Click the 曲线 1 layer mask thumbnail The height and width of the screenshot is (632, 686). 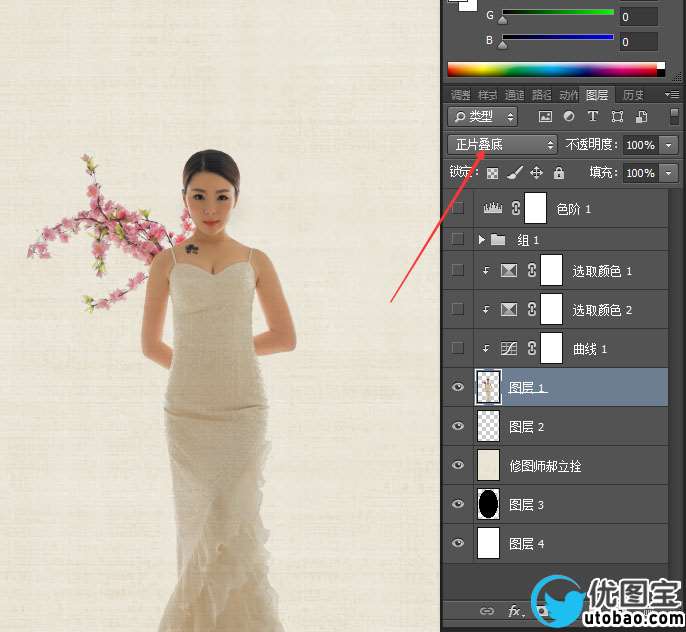pyautogui.click(x=551, y=348)
